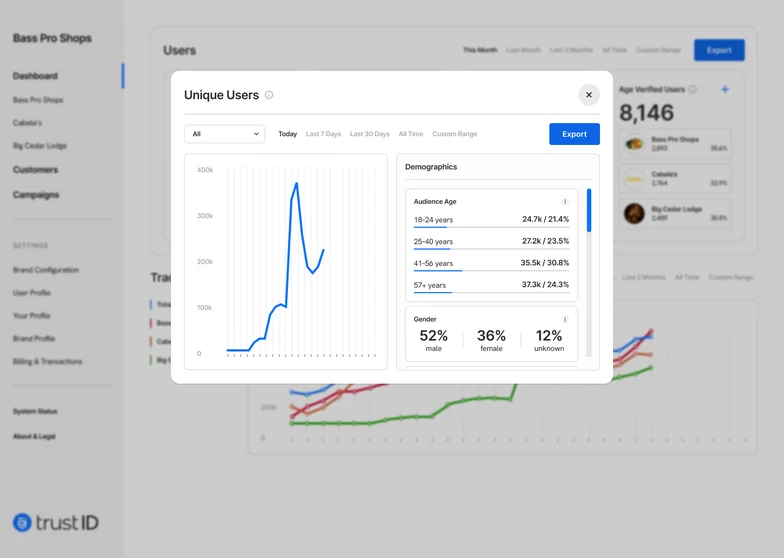Click peak of the unique users line chart
The width and height of the screenshot is (784, 558).
click(296, 184)
